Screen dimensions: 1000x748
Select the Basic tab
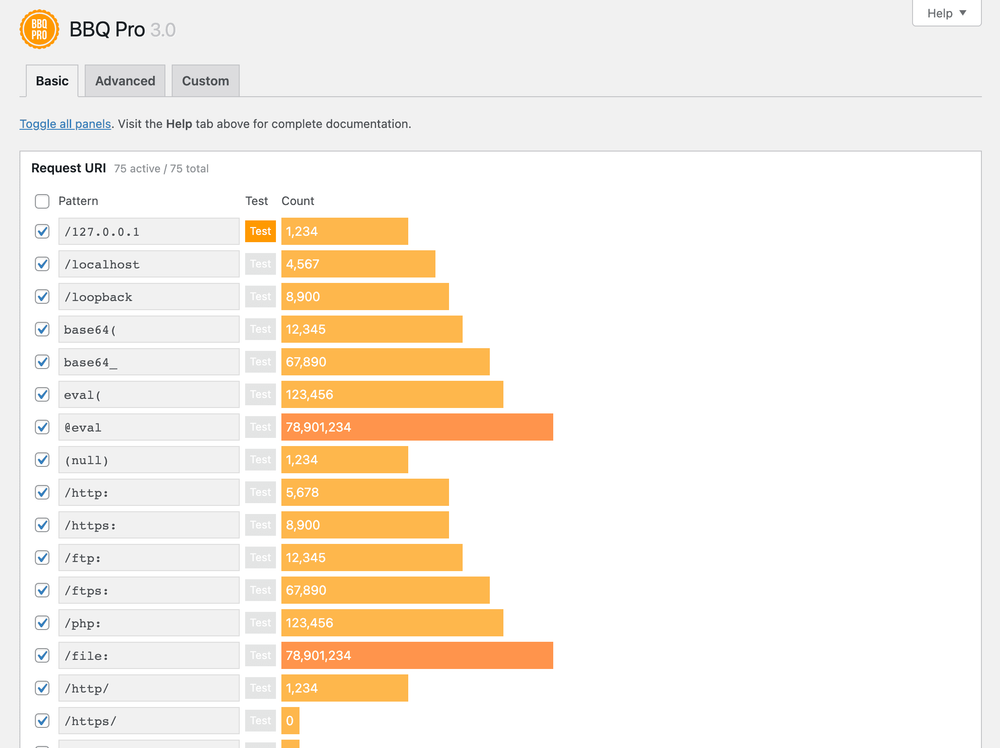(x=51, y=80)
